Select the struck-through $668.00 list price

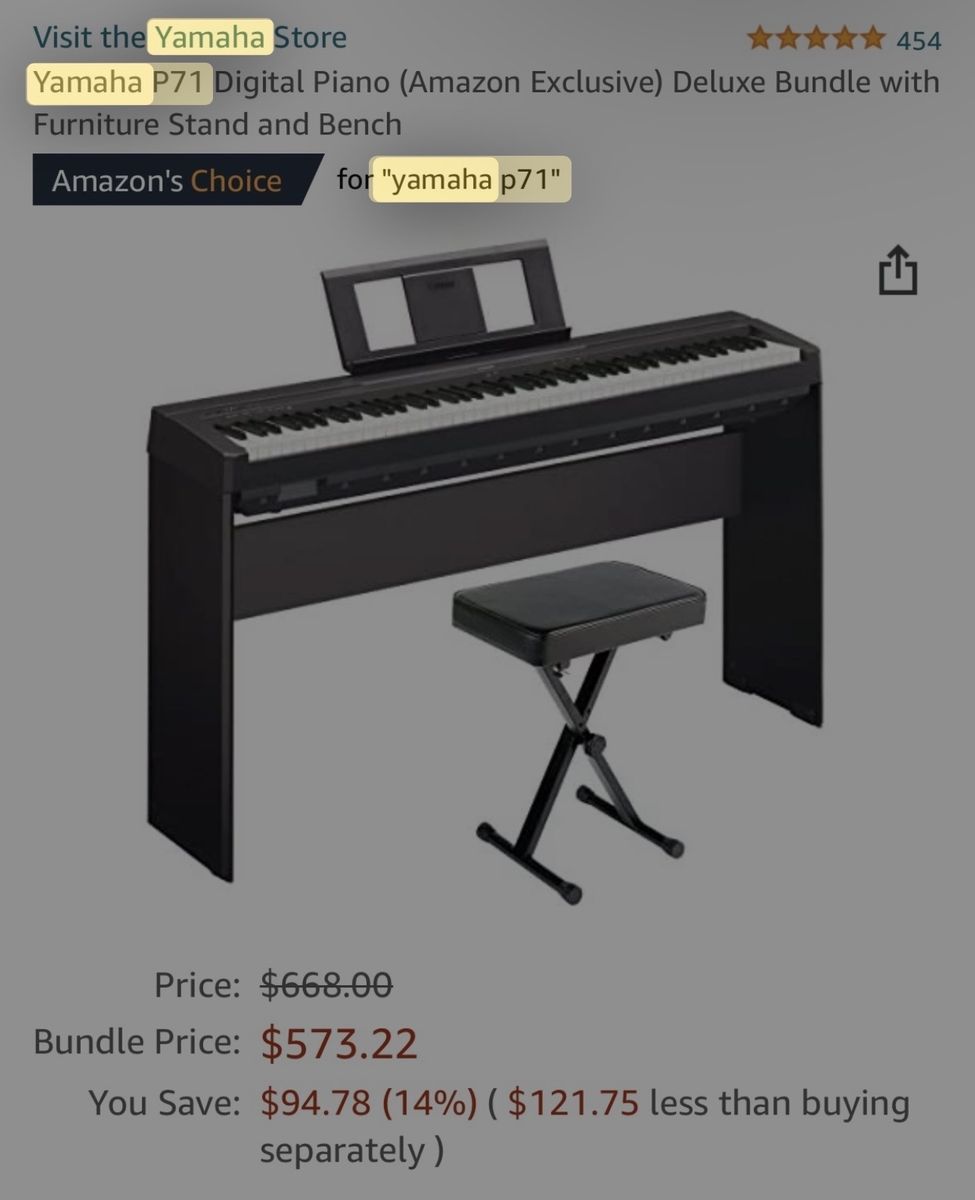pos(326,985)
